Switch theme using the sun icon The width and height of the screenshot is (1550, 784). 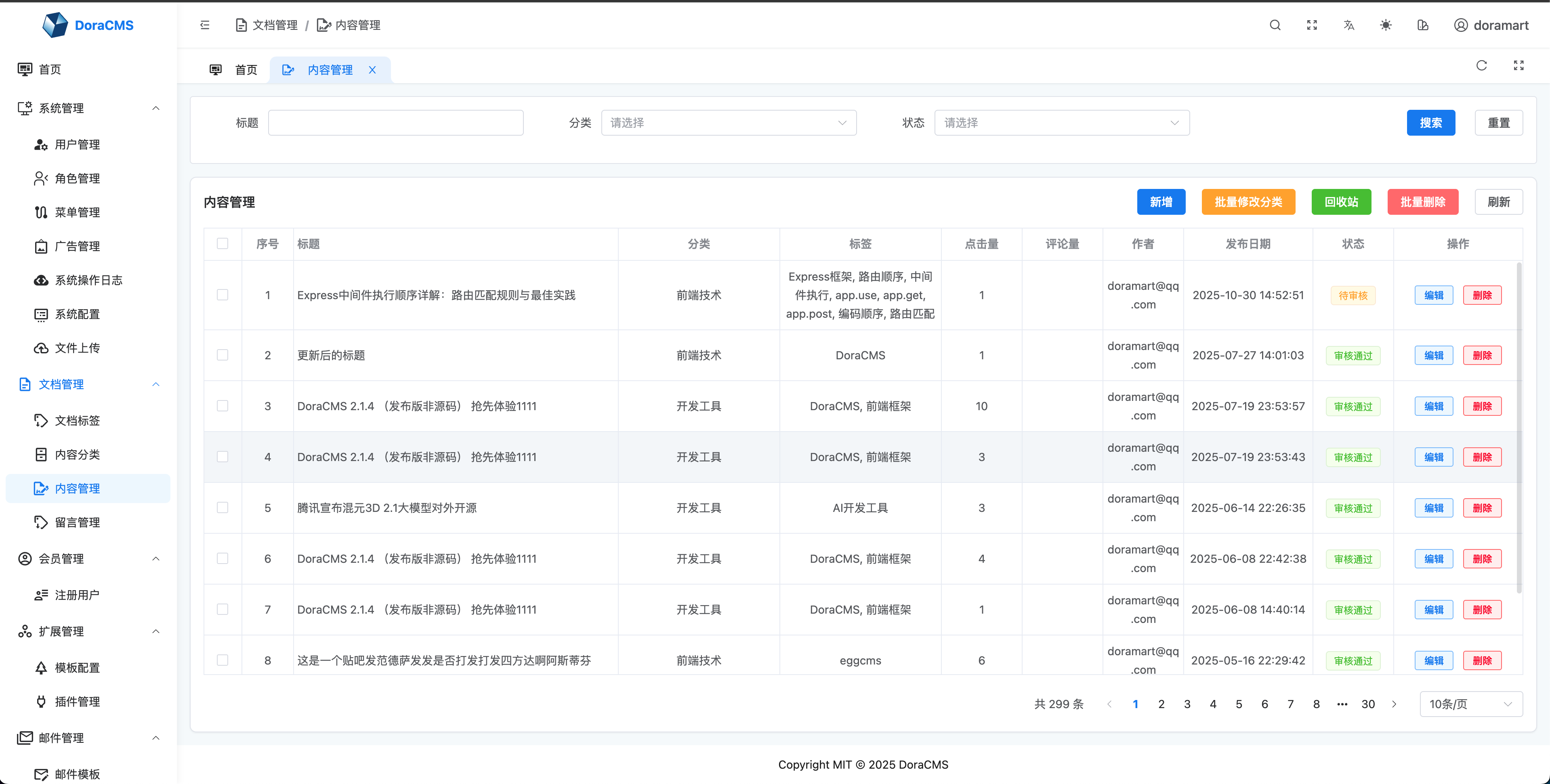click(1386, 25)
